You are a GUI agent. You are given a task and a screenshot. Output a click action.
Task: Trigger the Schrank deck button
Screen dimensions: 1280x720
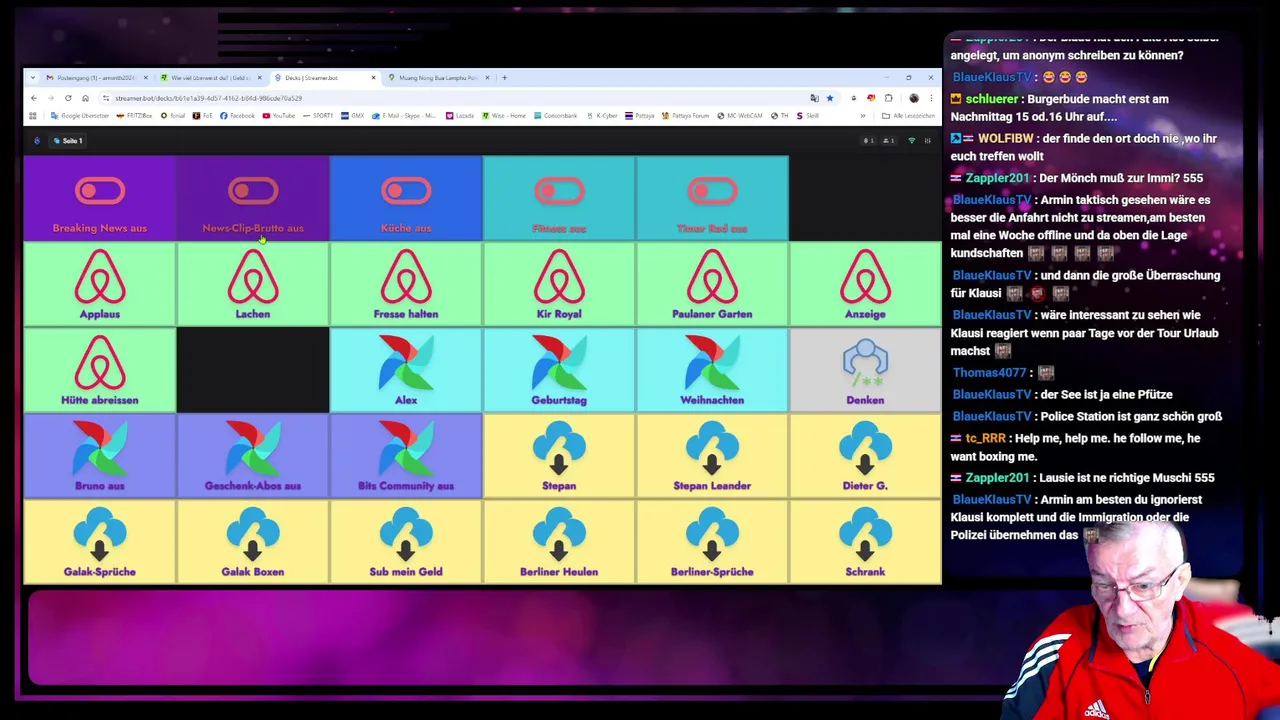pos(864,542)
